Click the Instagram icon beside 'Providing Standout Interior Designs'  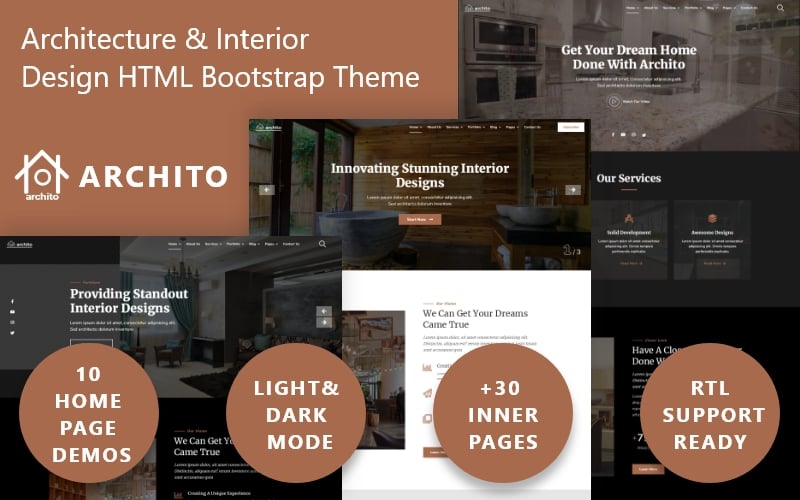tap(12, 322)
